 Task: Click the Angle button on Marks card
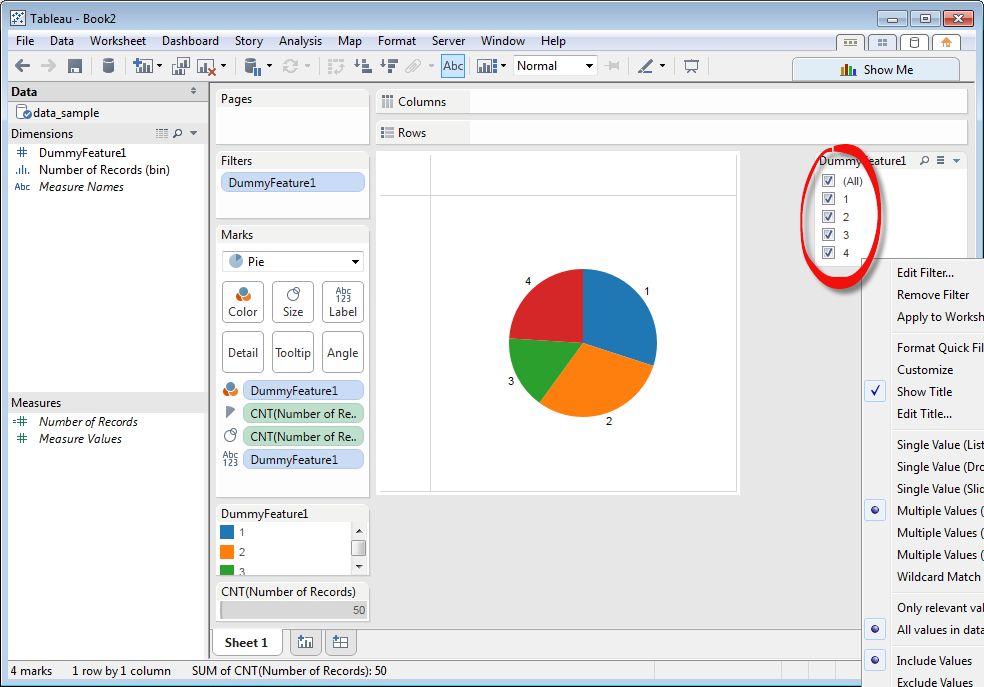point(343,353)
